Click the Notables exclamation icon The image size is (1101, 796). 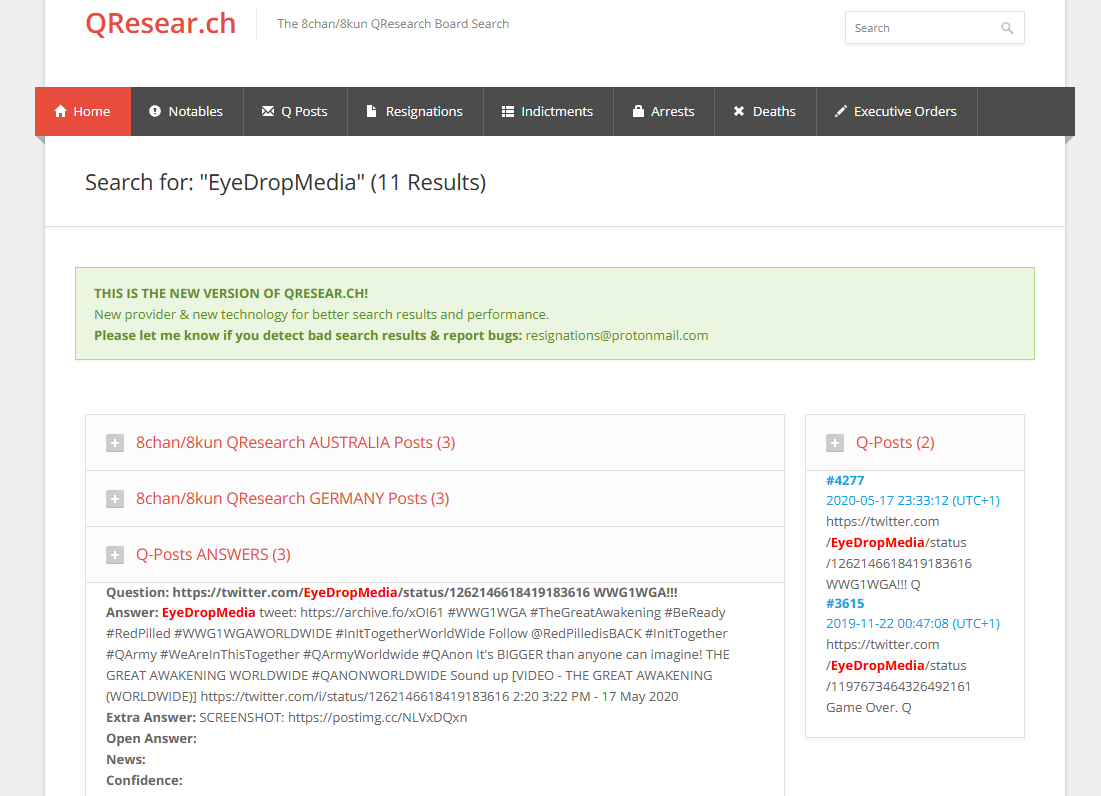click(x=155, y=112)
